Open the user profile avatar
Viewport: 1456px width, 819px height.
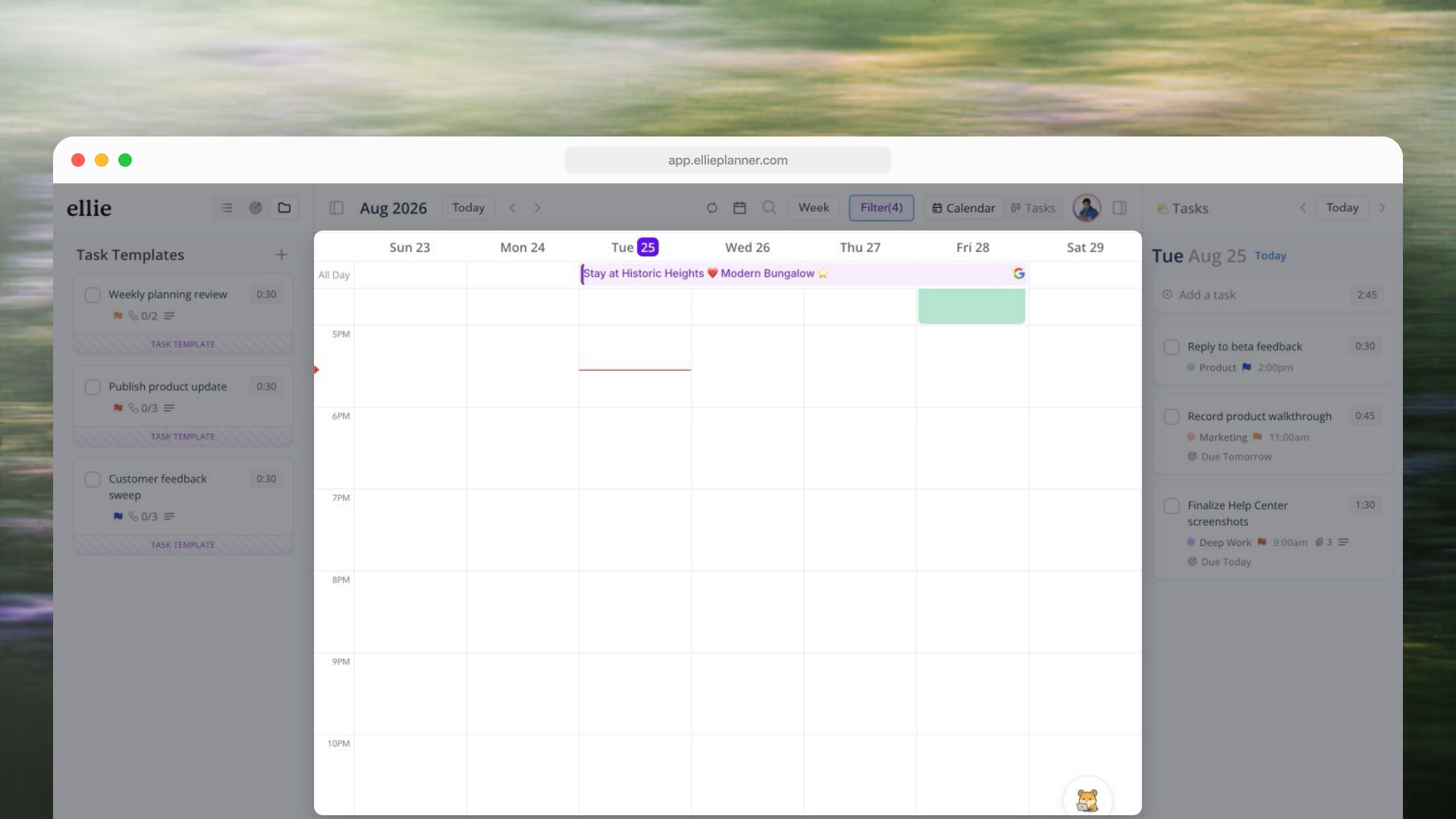point(1087,208)
